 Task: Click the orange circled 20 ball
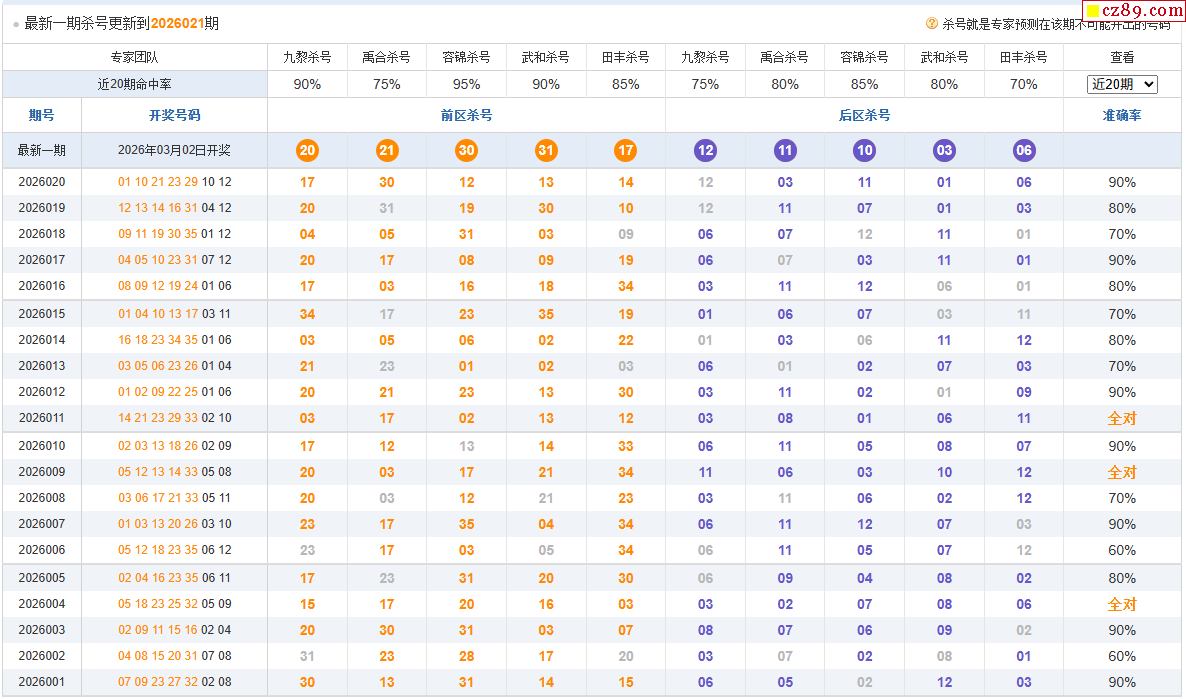coord(307,151)
